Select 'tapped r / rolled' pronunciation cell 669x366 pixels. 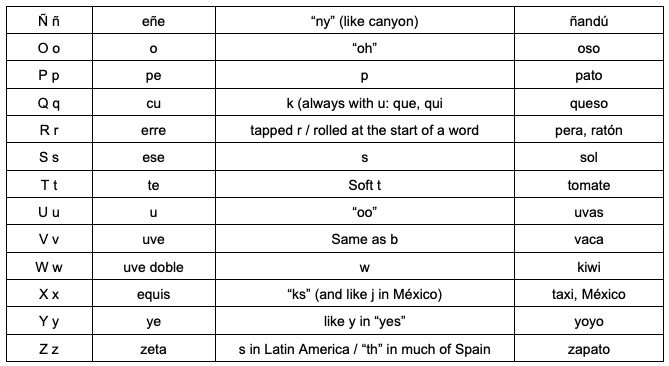(365, 129)
